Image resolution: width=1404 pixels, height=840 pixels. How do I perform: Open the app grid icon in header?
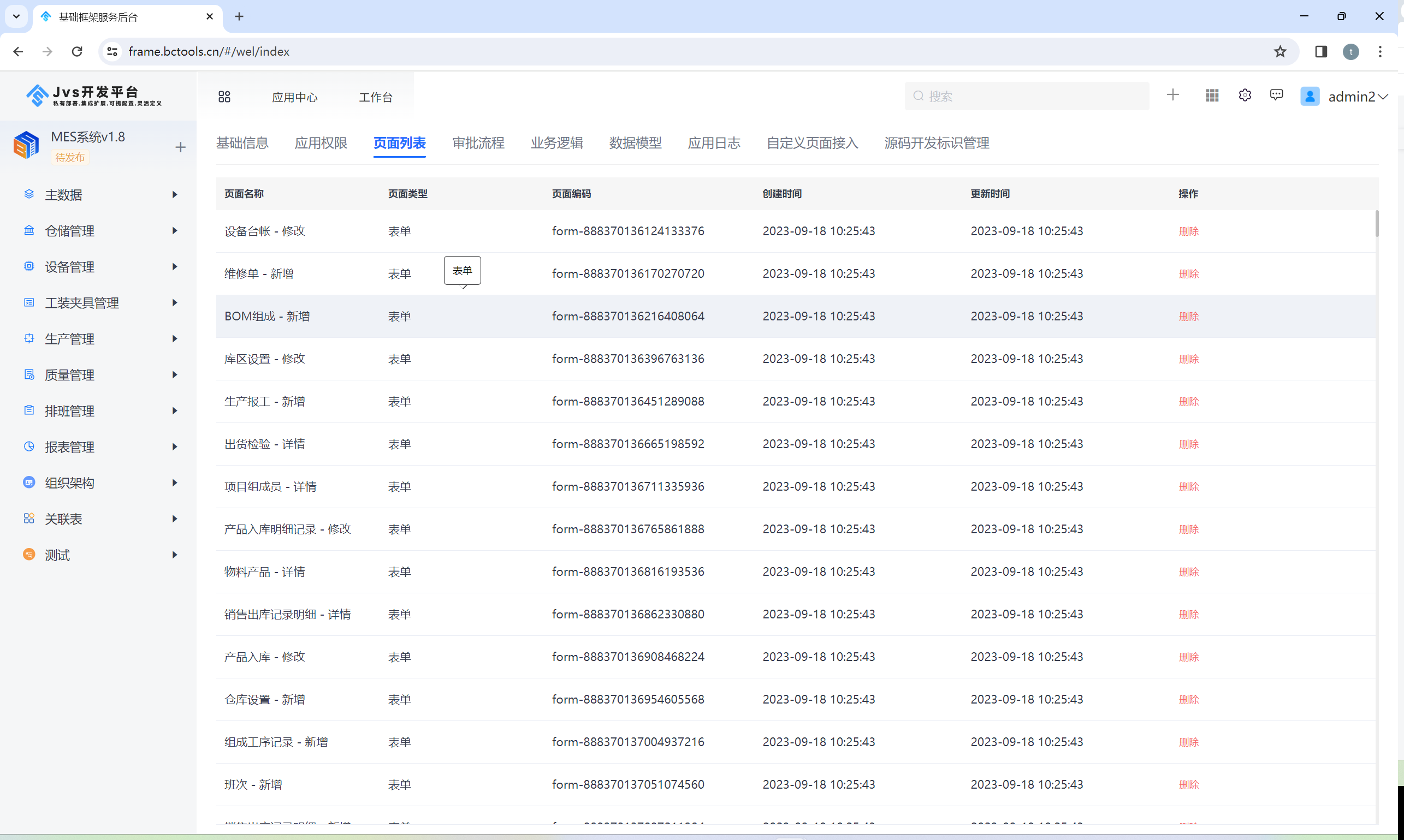1212,96
